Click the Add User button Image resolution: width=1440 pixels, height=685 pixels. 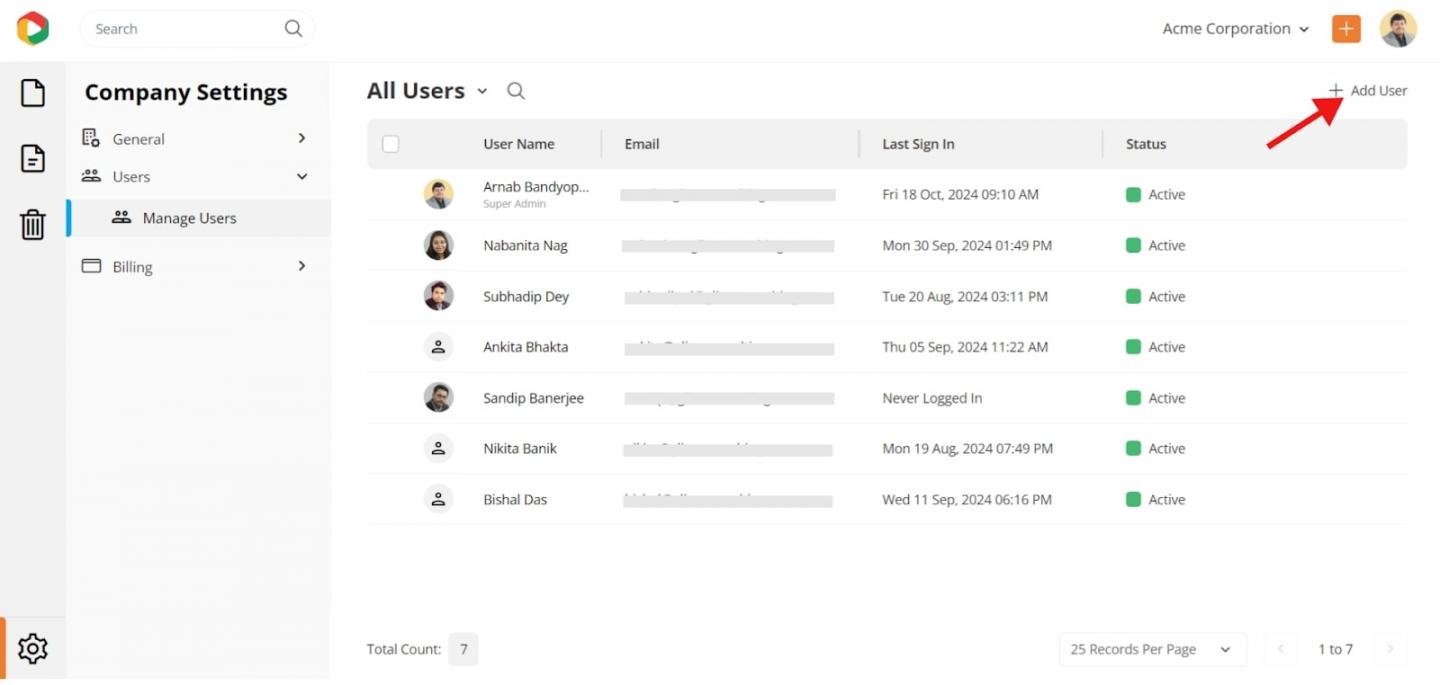pos(1368,91)
